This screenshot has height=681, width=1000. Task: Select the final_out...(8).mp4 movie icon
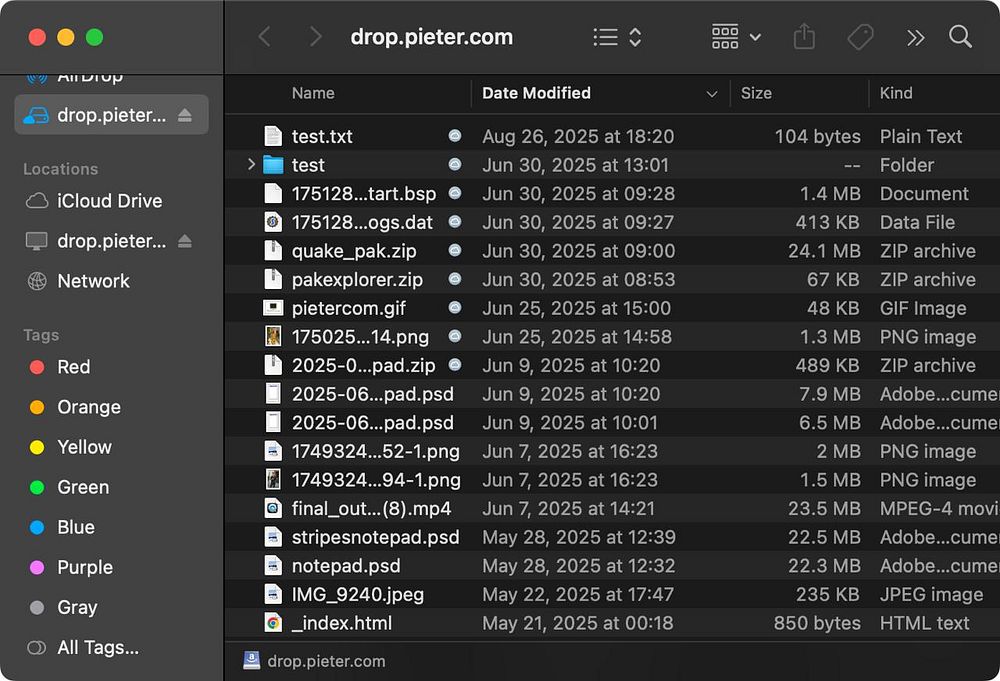click(x=273, y=508)
